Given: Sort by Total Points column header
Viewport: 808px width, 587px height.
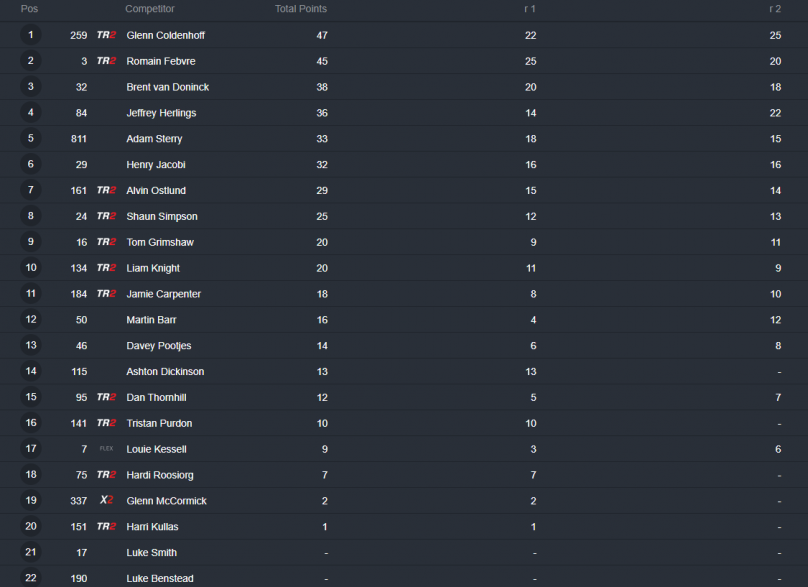Looking at the screenshot, I should point(300,9).
